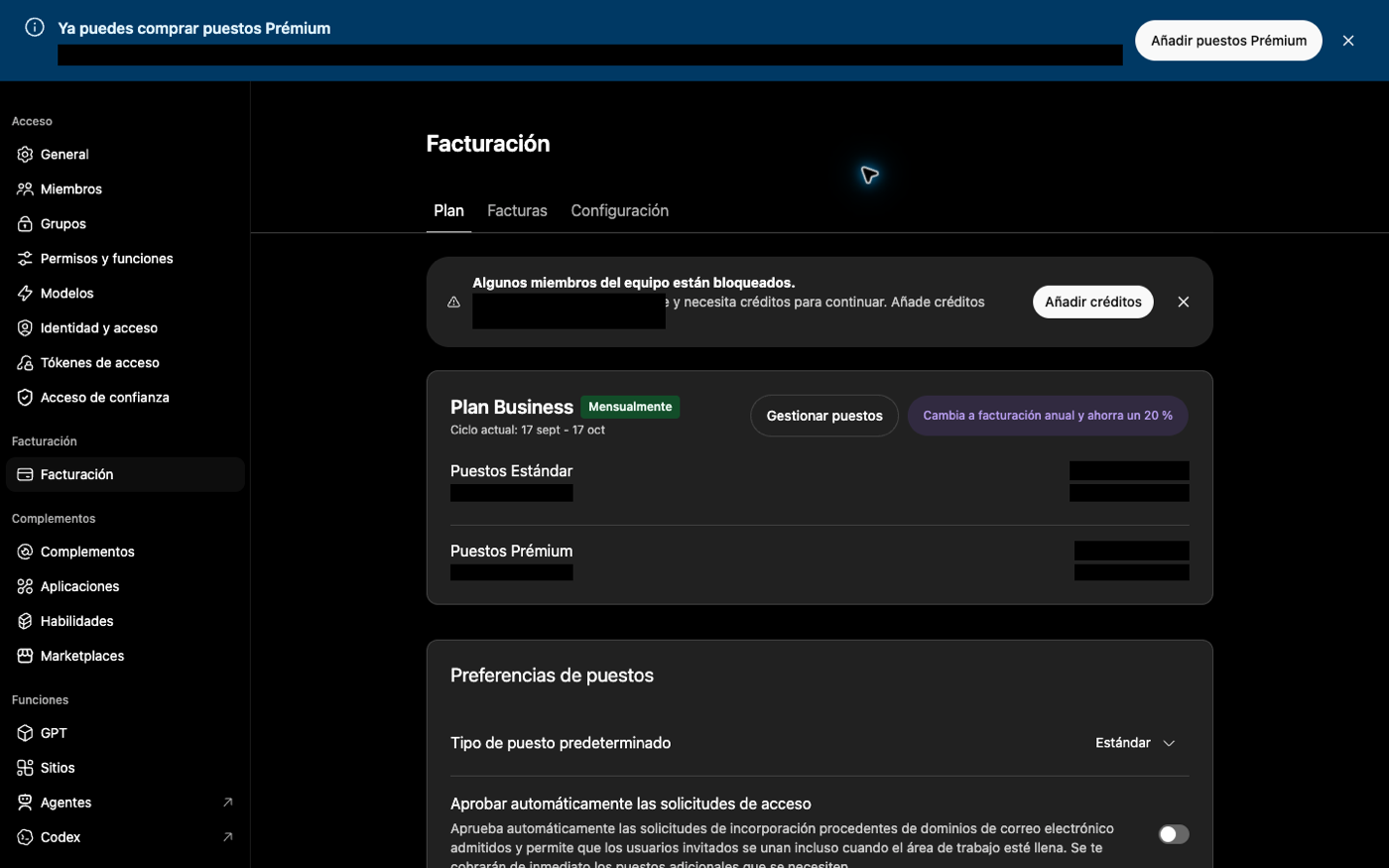Open Miembros people icon in sidebar
The width and height of the screenshot is (1389, 868).
[25, 189]
